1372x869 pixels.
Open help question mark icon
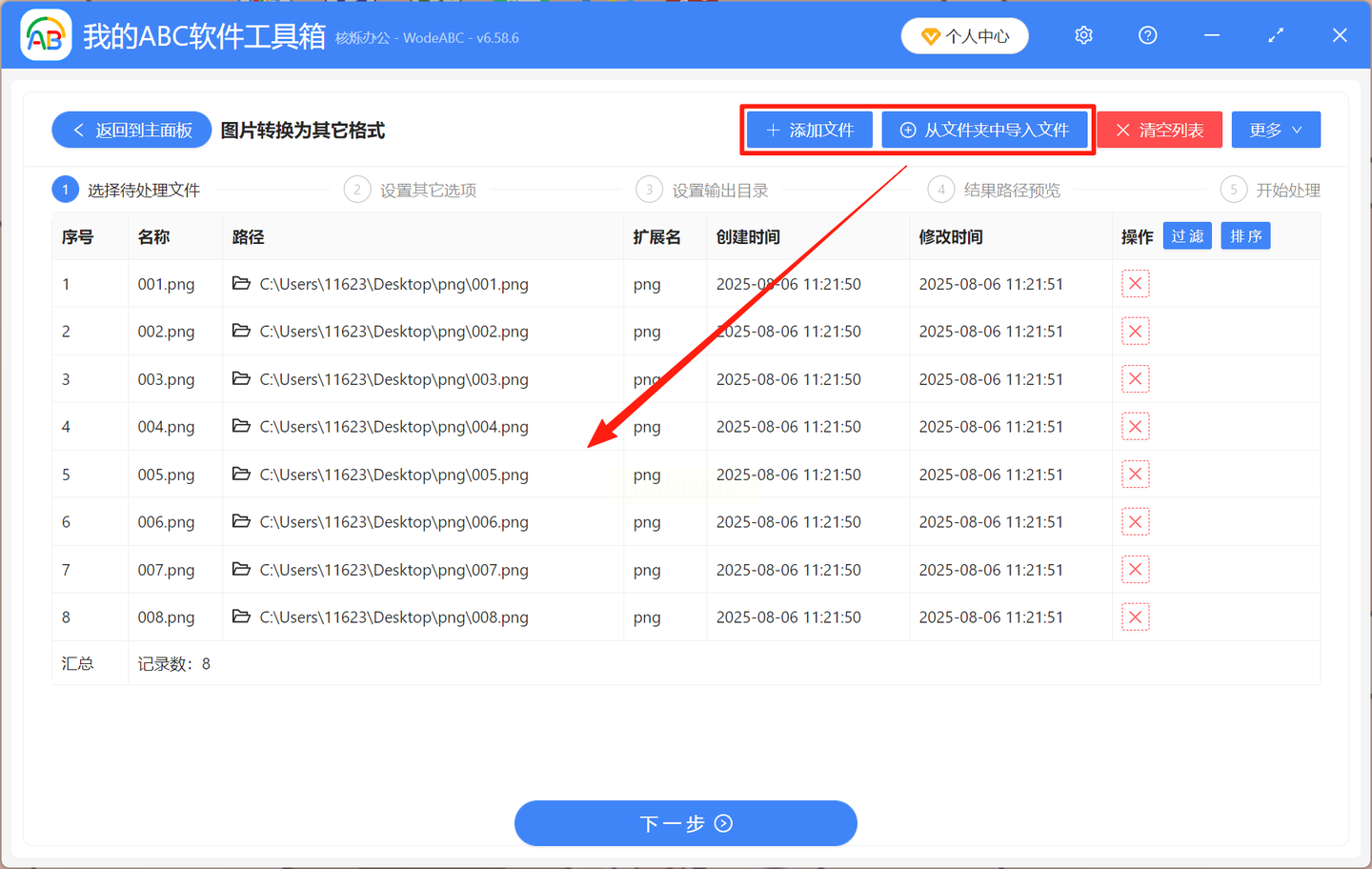coord(1148,35)
